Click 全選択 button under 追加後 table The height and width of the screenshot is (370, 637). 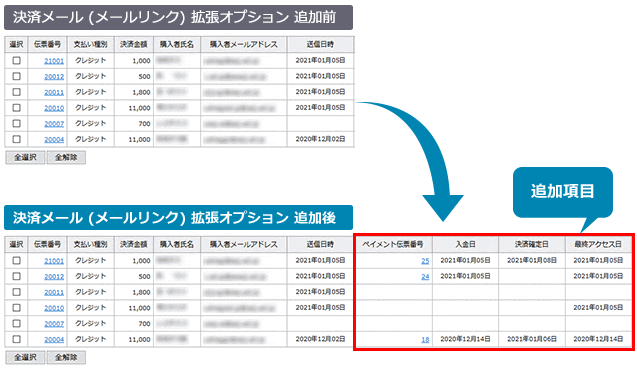tap(25, 357)
